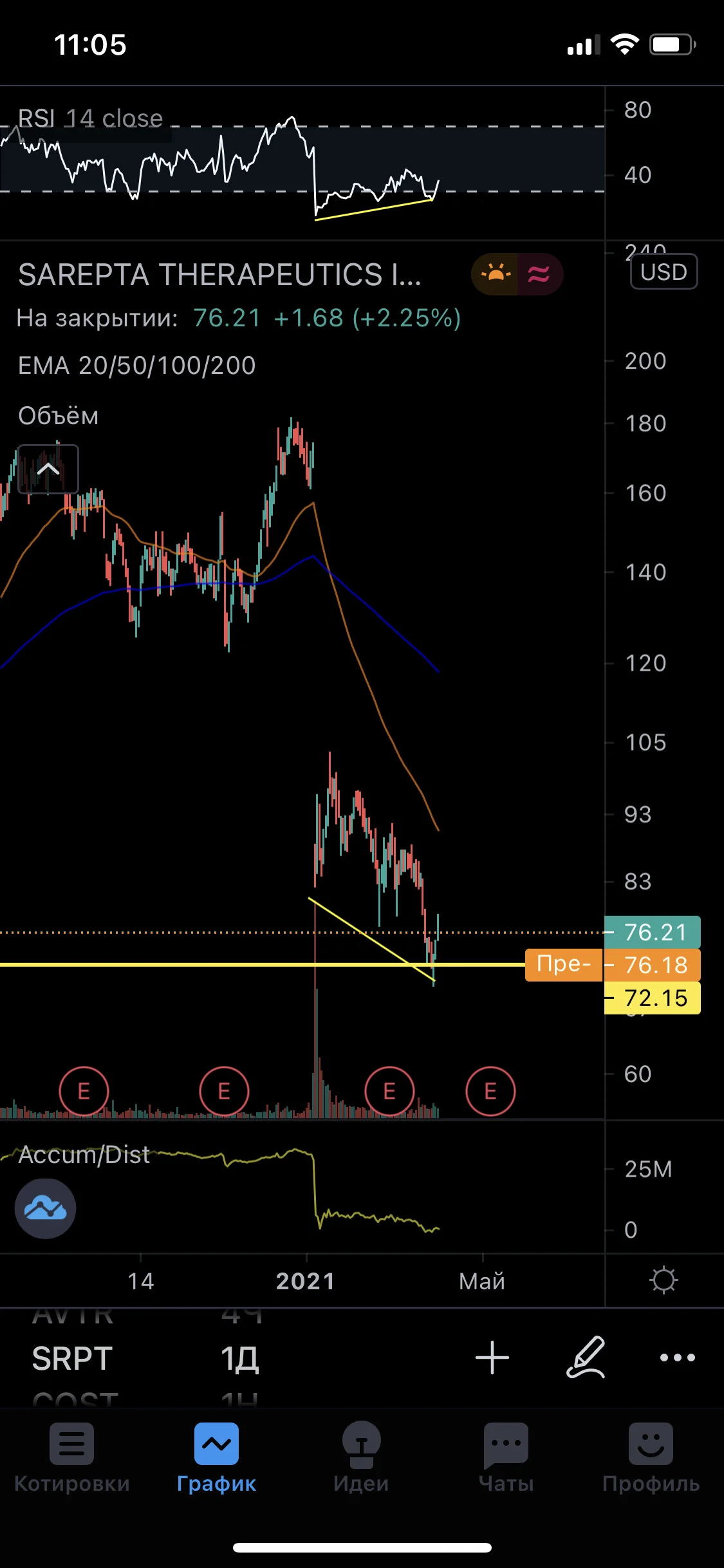Open the cloud chart layout button

[x=45, y=1208]
